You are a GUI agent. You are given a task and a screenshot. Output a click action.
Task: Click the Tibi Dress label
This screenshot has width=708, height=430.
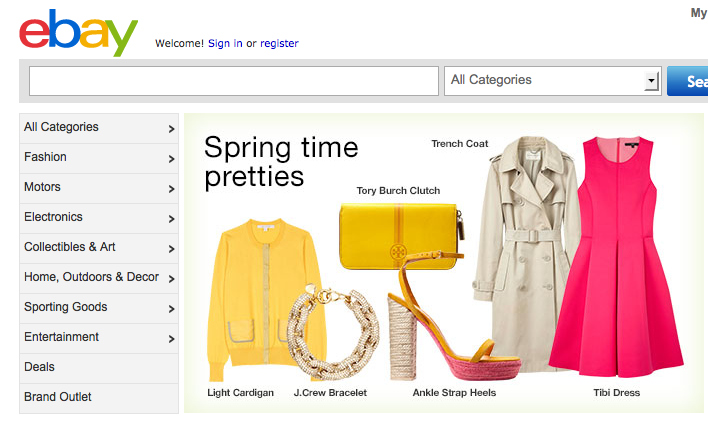616,393
